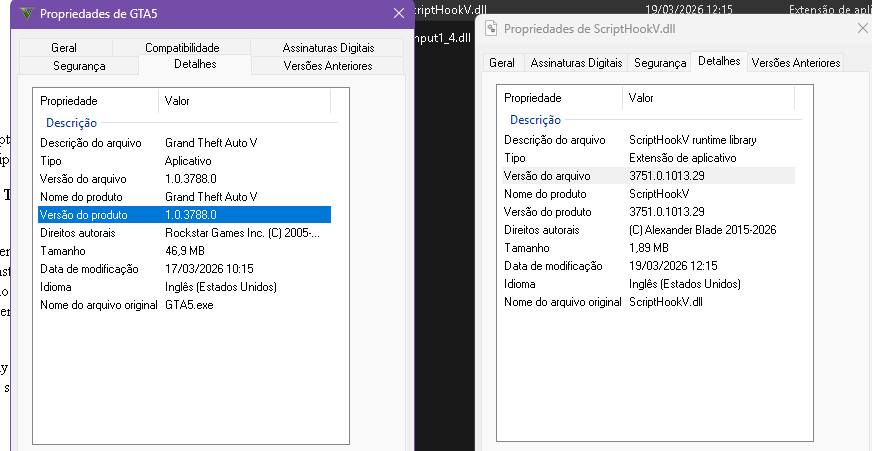Click the GTA5 title bar icon
872x451 pixels.
[27, 13]
